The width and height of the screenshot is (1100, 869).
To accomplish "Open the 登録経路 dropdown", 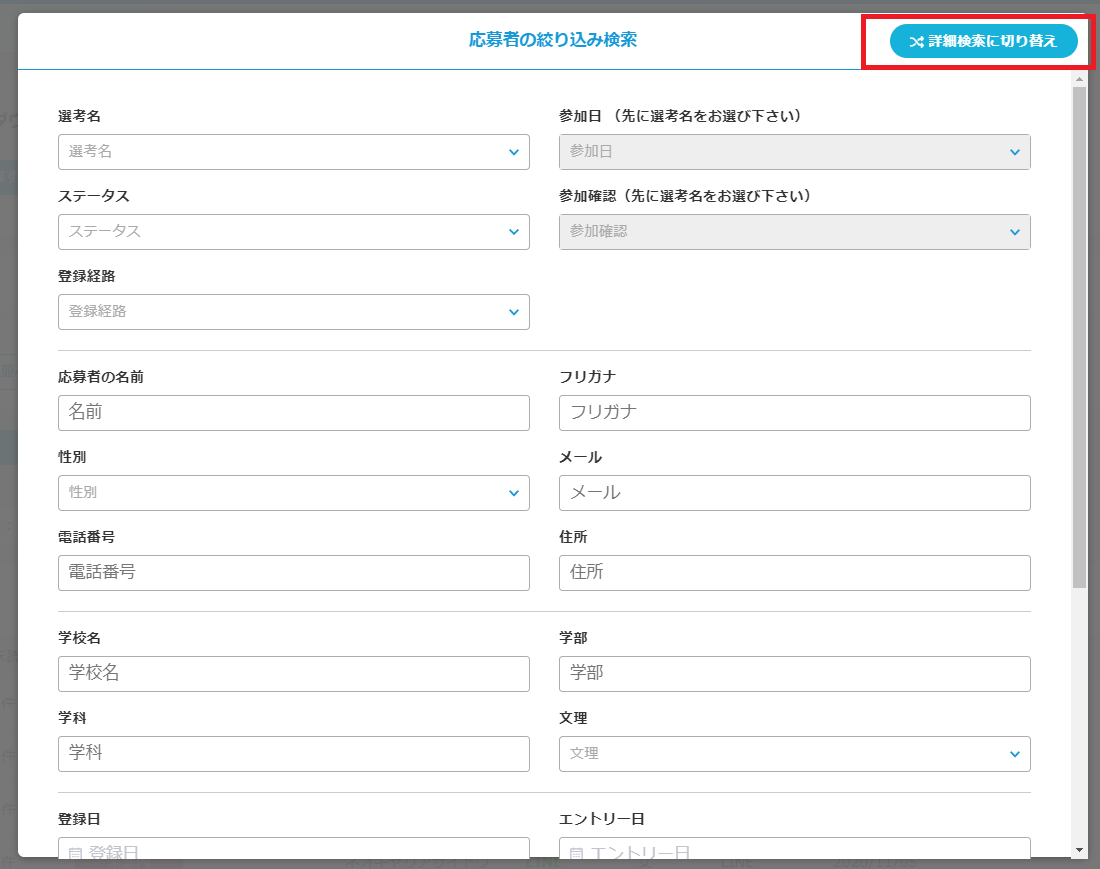I will tap(293, 312).
